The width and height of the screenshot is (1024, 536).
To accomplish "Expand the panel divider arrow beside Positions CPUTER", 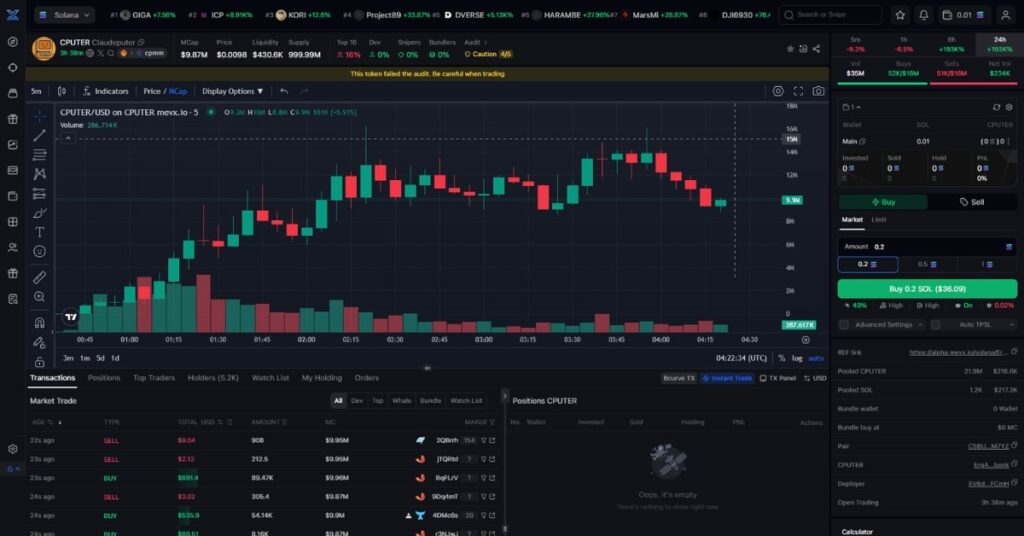I will (x=504, y=396).
